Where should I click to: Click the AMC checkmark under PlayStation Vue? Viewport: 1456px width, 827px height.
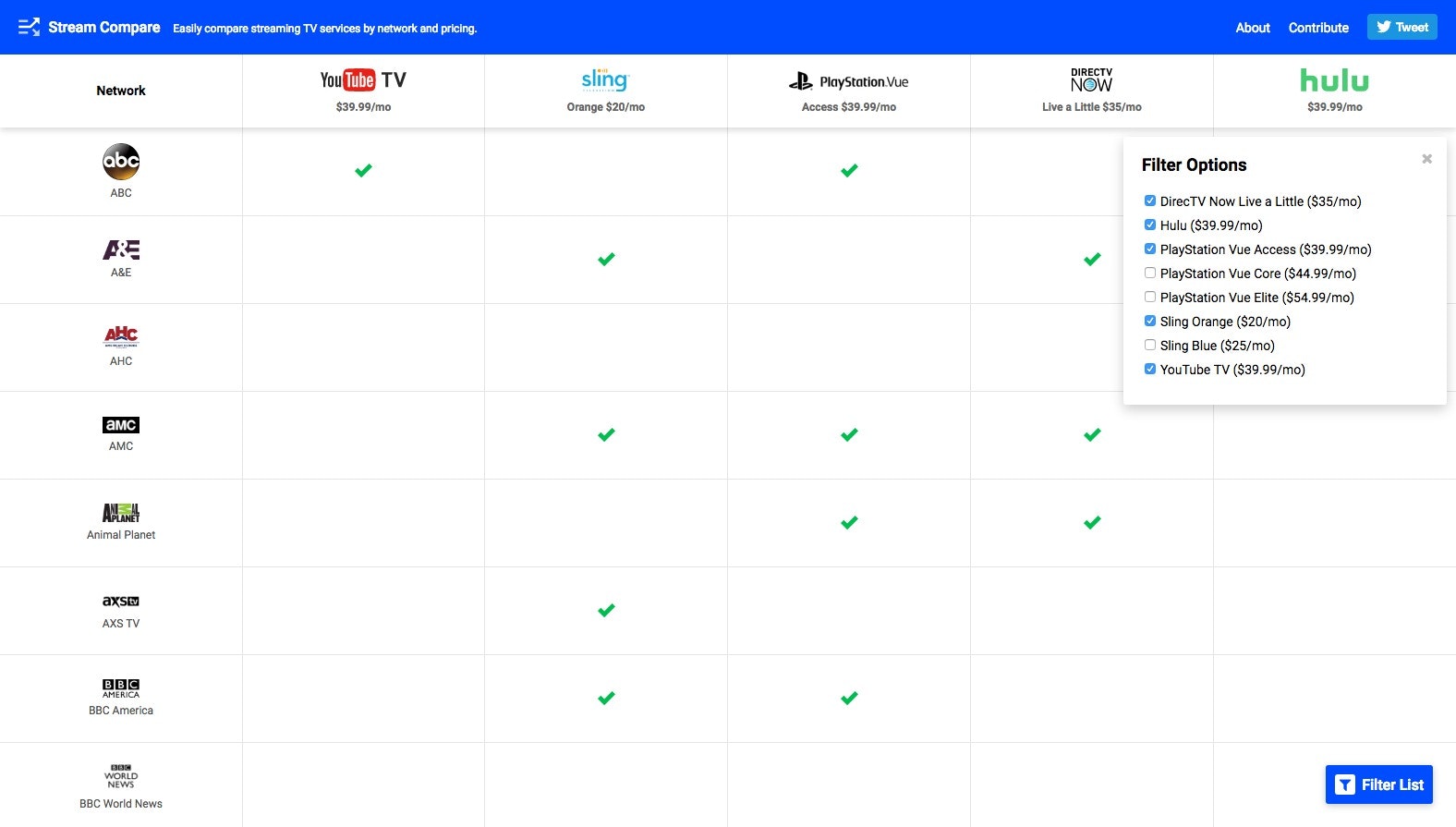[x=849, y=435]
